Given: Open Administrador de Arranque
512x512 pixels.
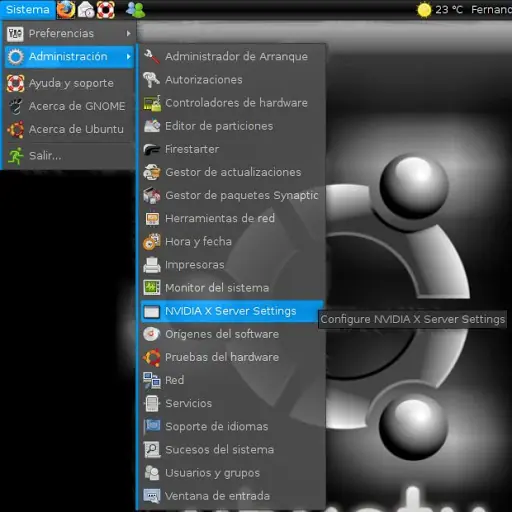Looking at the screenshot, I should pyautogui.click(x=232, y=57).
